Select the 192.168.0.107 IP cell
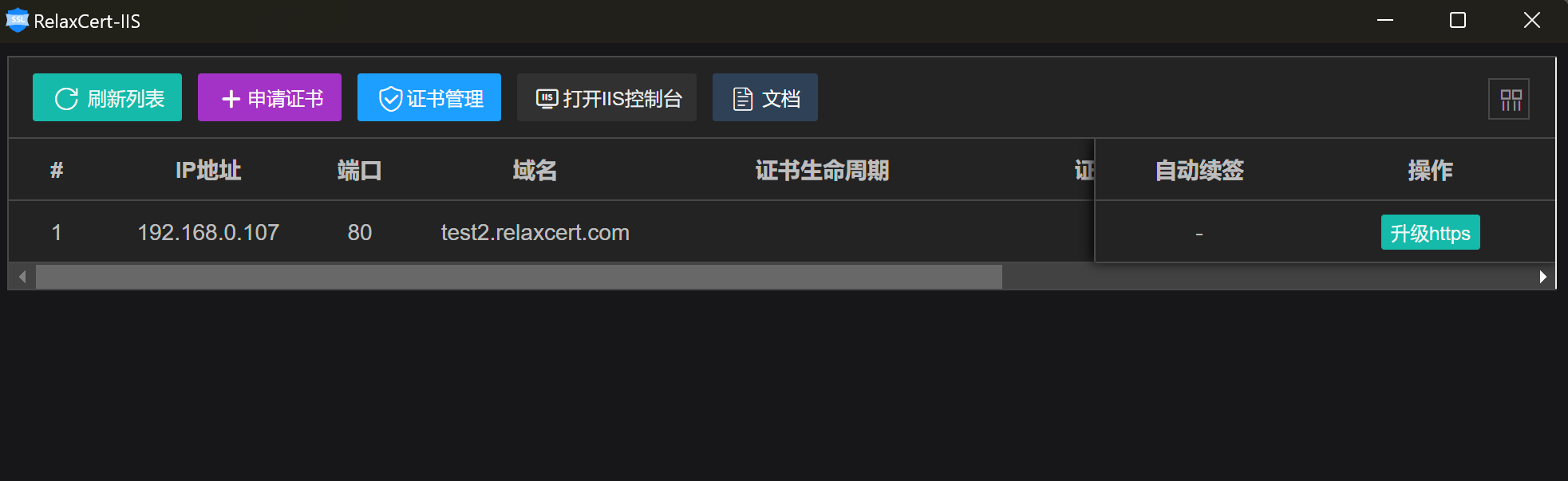 [208, 232]
